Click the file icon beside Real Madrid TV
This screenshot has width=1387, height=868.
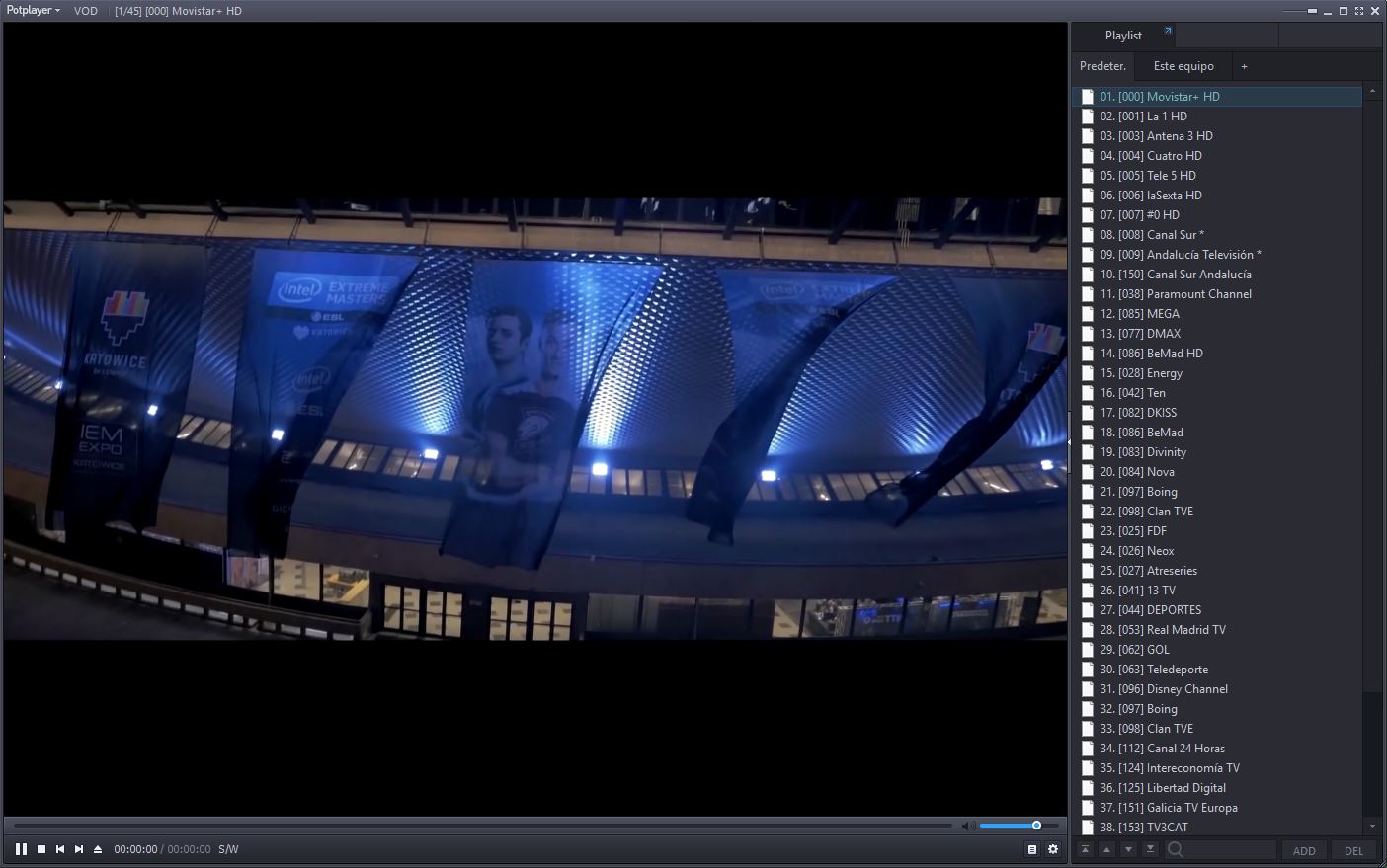pos(1088,630)
